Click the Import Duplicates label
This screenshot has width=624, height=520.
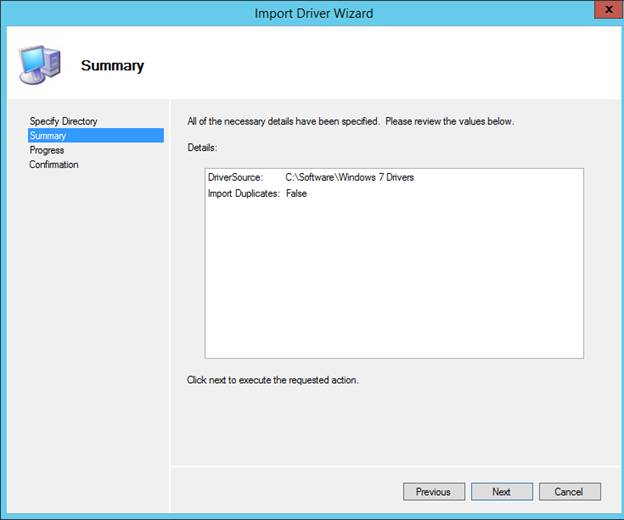click(x=243, y=193)
